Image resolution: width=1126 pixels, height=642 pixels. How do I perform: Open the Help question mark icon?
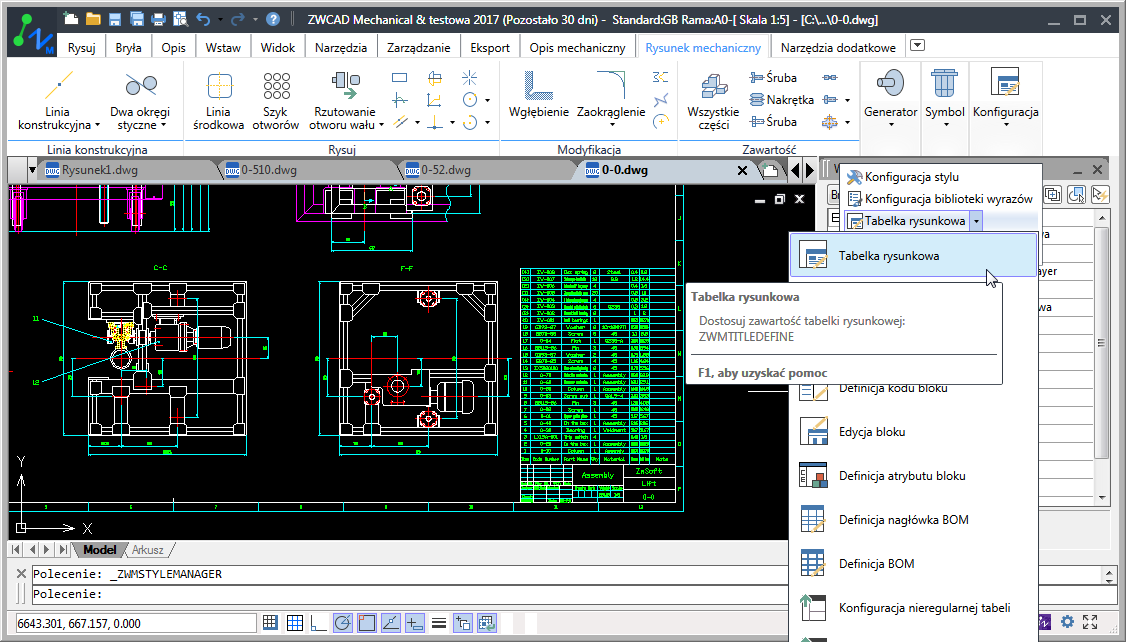coord(273,19)
